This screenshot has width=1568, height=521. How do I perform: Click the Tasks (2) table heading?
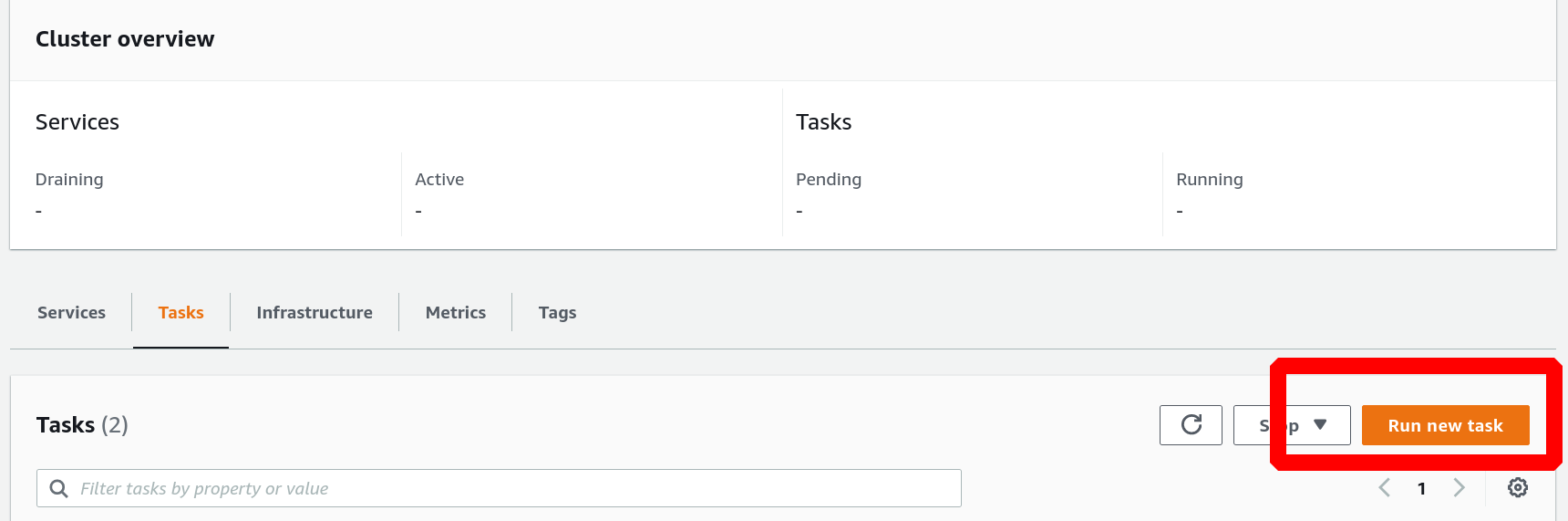coord(82,425)
